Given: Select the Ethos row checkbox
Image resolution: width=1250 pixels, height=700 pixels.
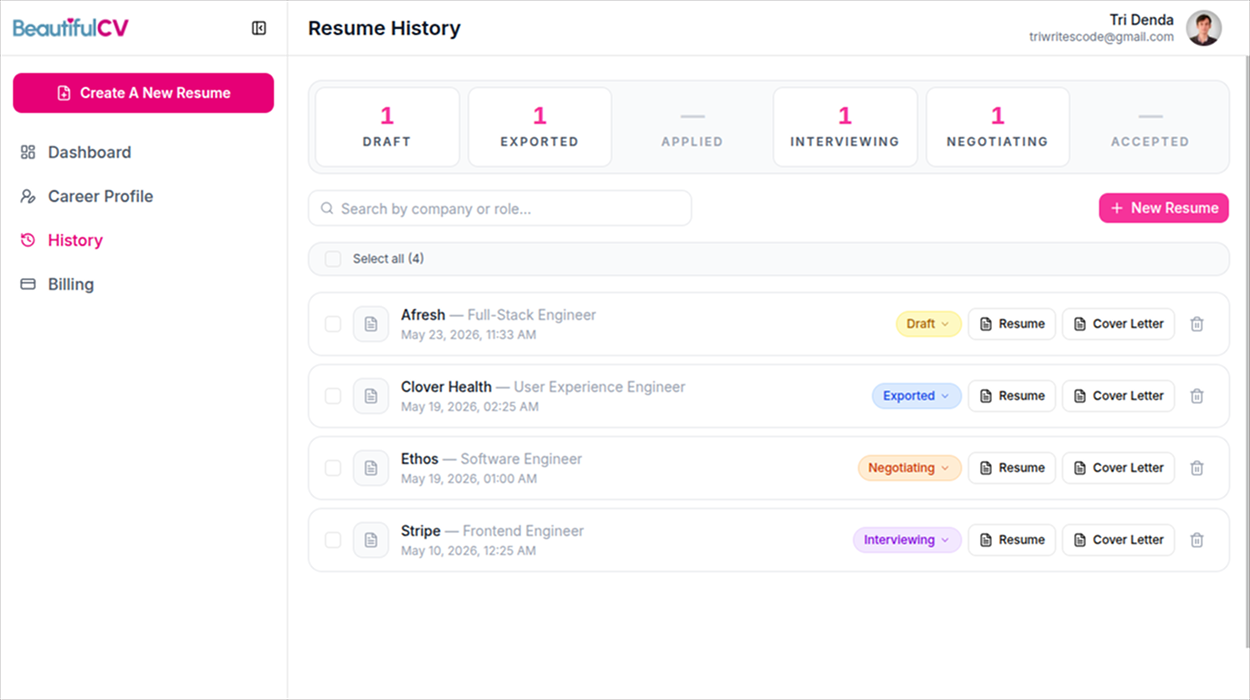Looking at the screenshot, I should click(x=333, y=468).
